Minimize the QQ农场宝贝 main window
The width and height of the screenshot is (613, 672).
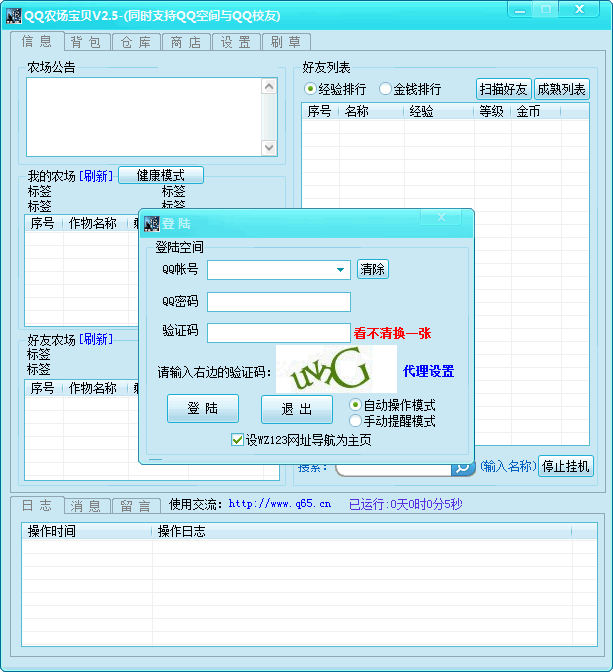coord(520,10)
